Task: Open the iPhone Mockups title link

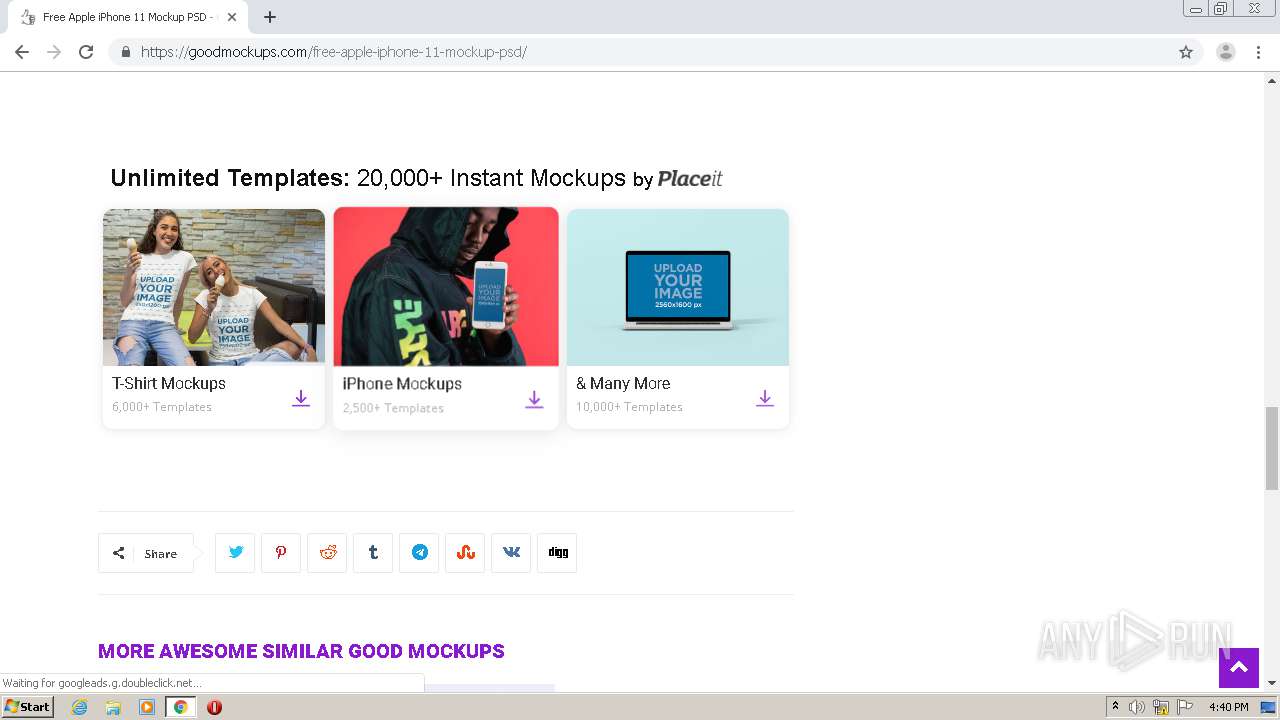Action: (x=402, y=384)
